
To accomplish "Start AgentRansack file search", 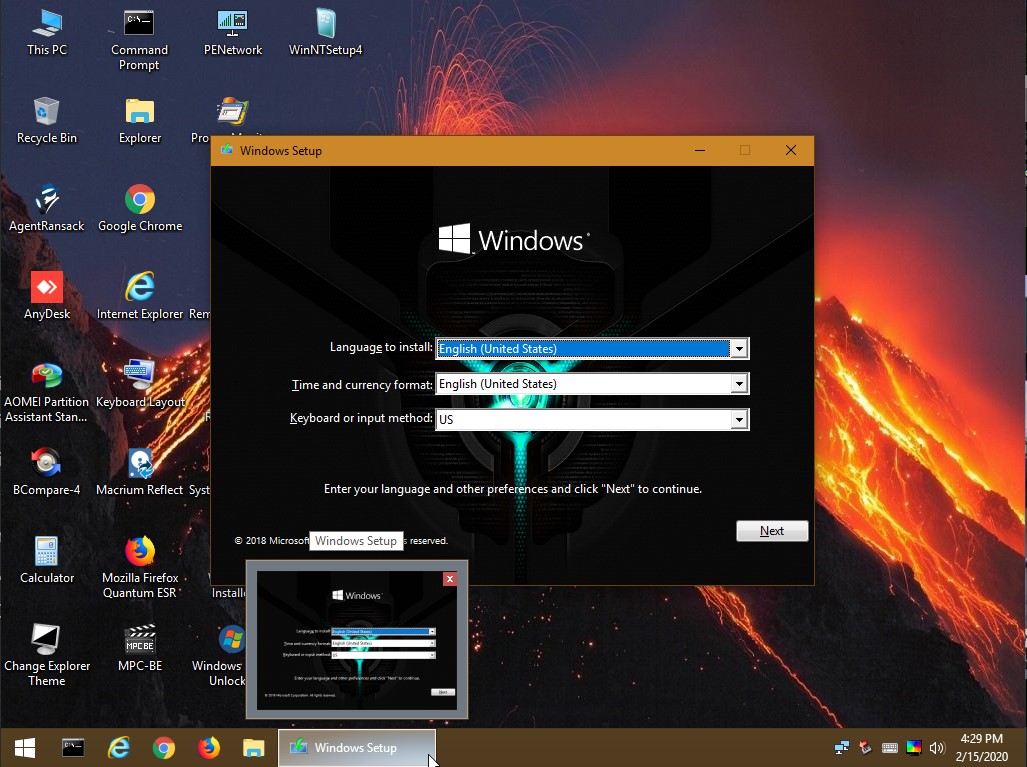I will click(46, 200).
